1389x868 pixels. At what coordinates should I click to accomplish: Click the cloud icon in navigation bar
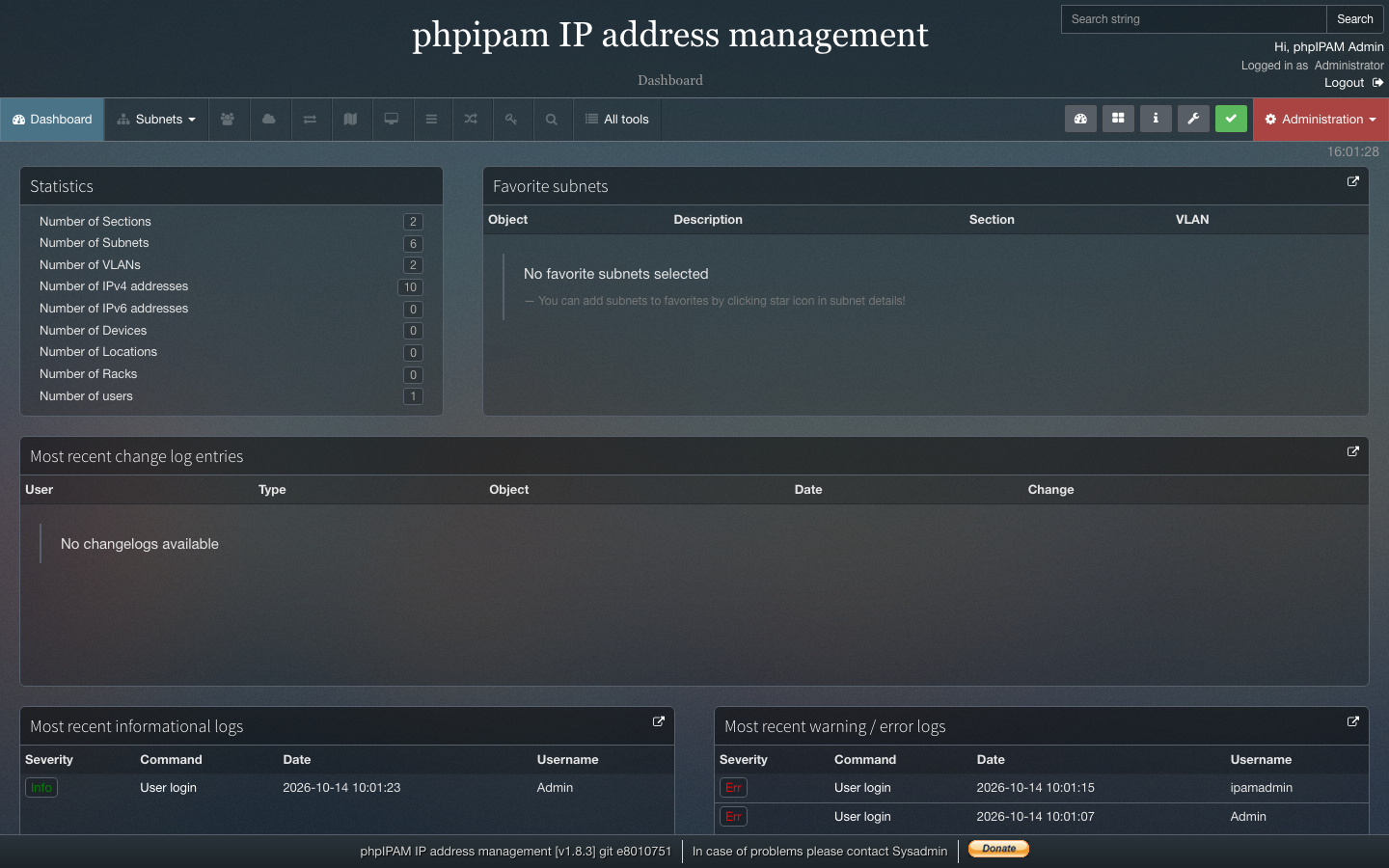[x=269, y=120]
